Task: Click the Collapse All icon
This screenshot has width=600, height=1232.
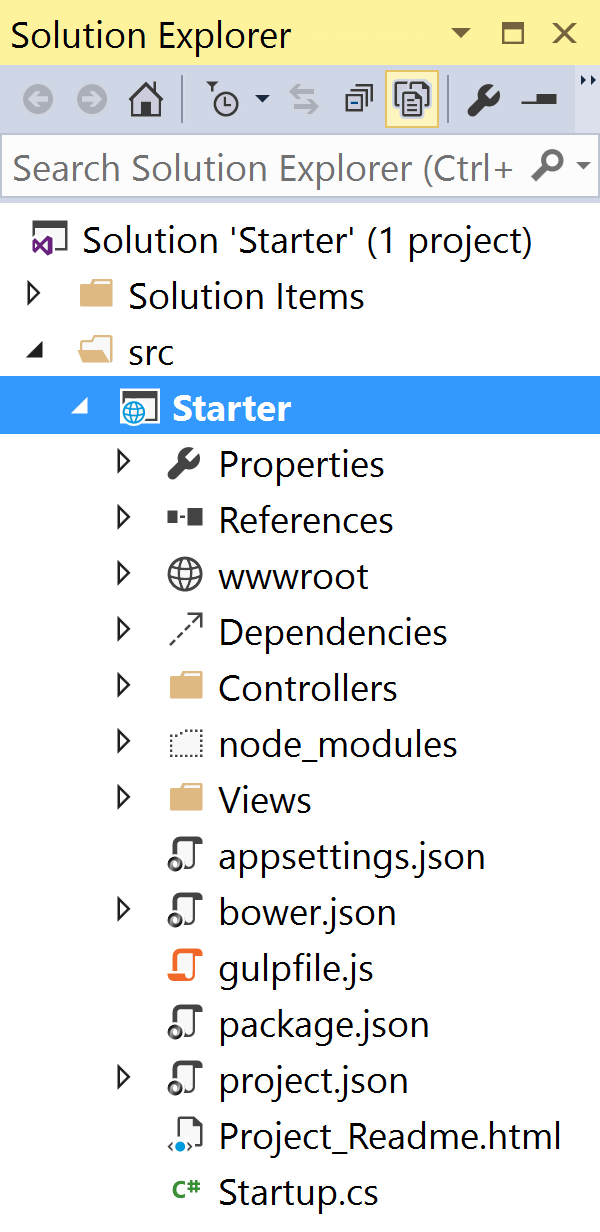Action: tap(357, 98)
